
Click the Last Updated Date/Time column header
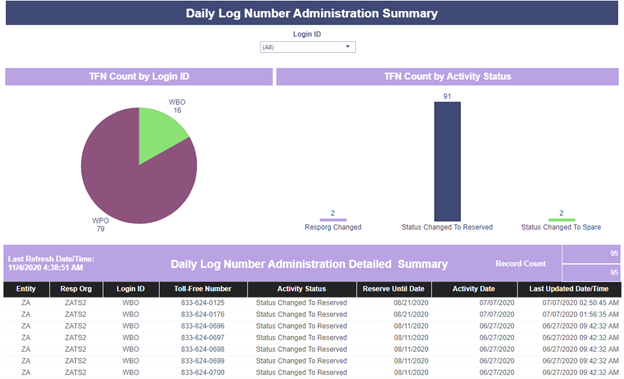point(569,289)
